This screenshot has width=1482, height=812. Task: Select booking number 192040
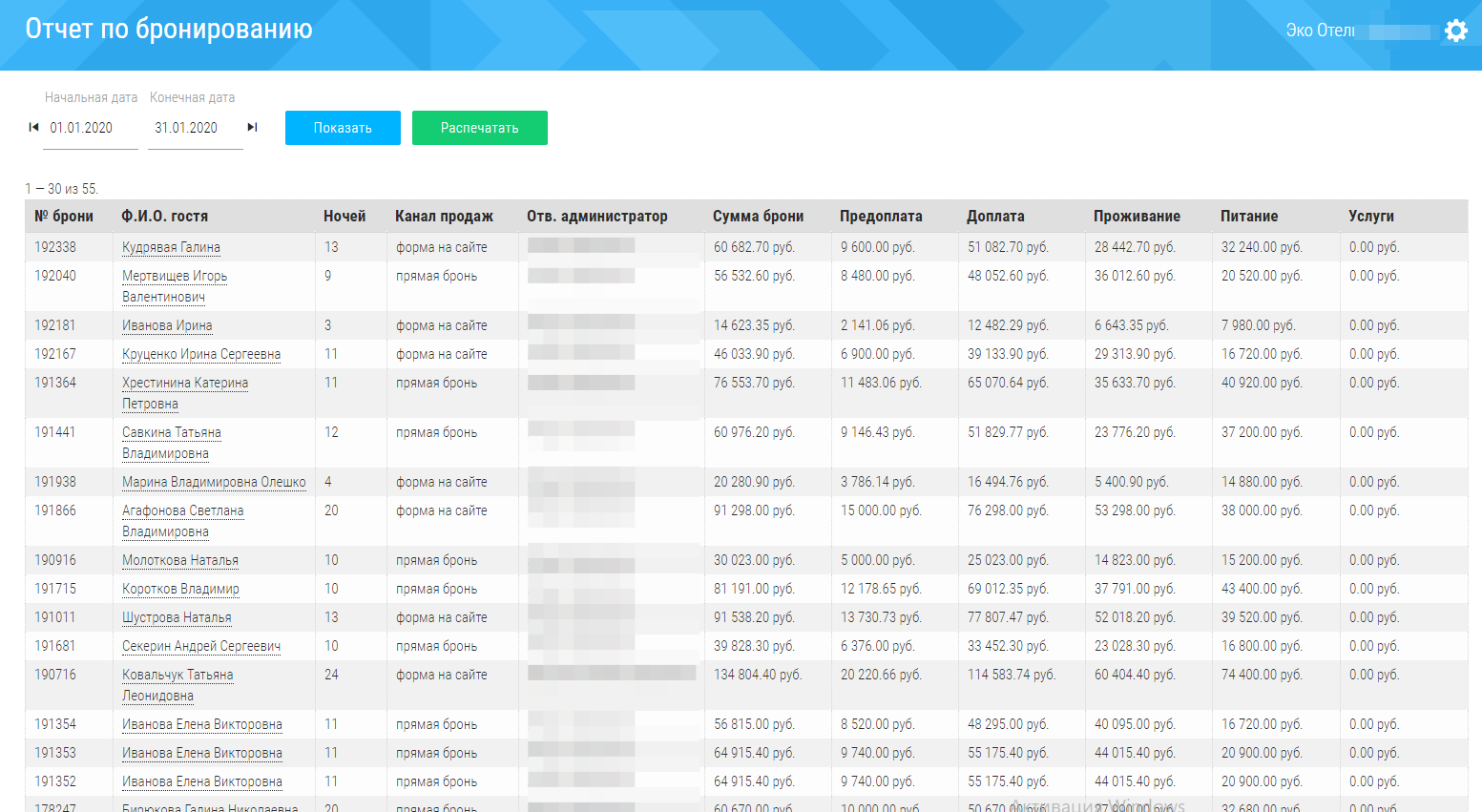[x=55, y=276]
